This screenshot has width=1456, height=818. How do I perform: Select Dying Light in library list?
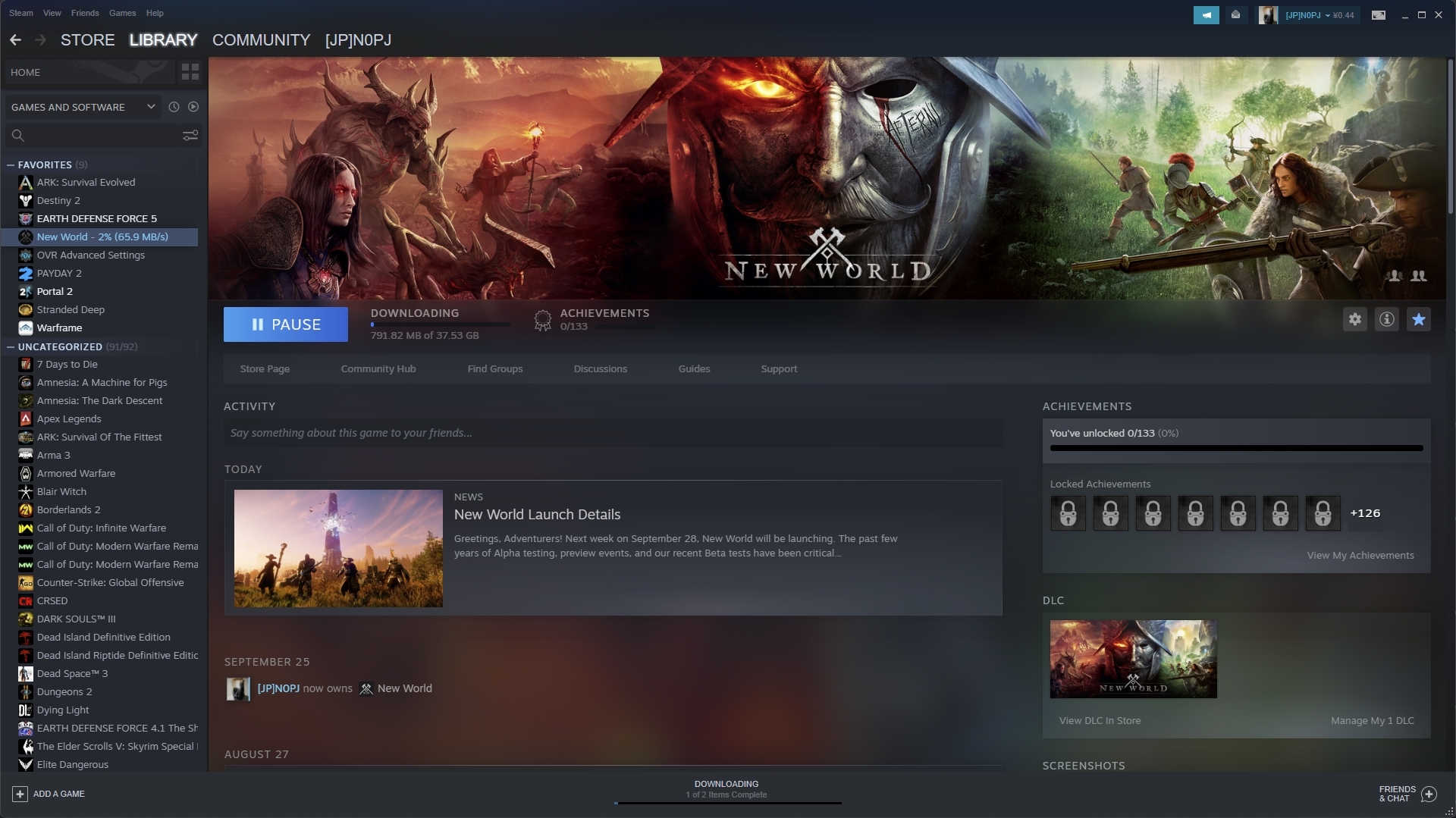coord(63,710)
